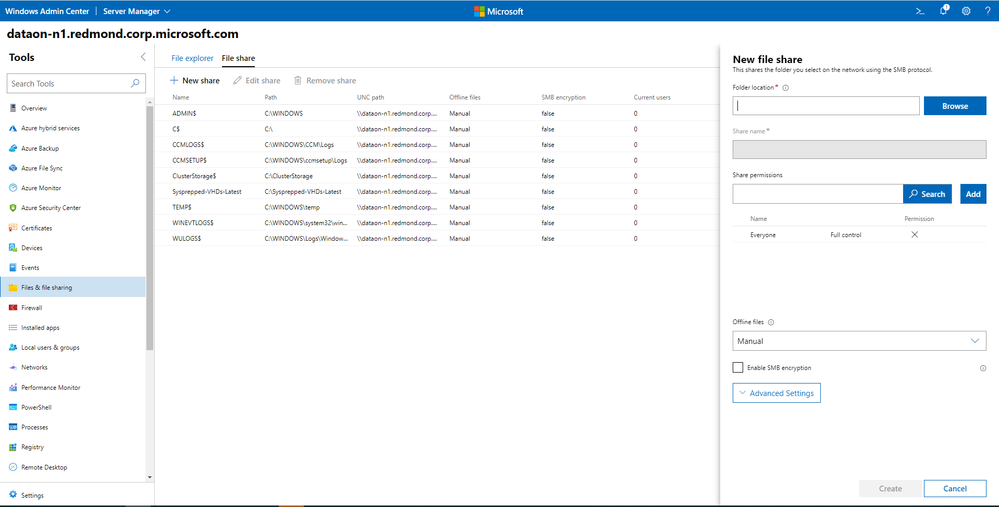Select the WULOGS$ share row
Screen dimensions: 999x507
(437, 238)
